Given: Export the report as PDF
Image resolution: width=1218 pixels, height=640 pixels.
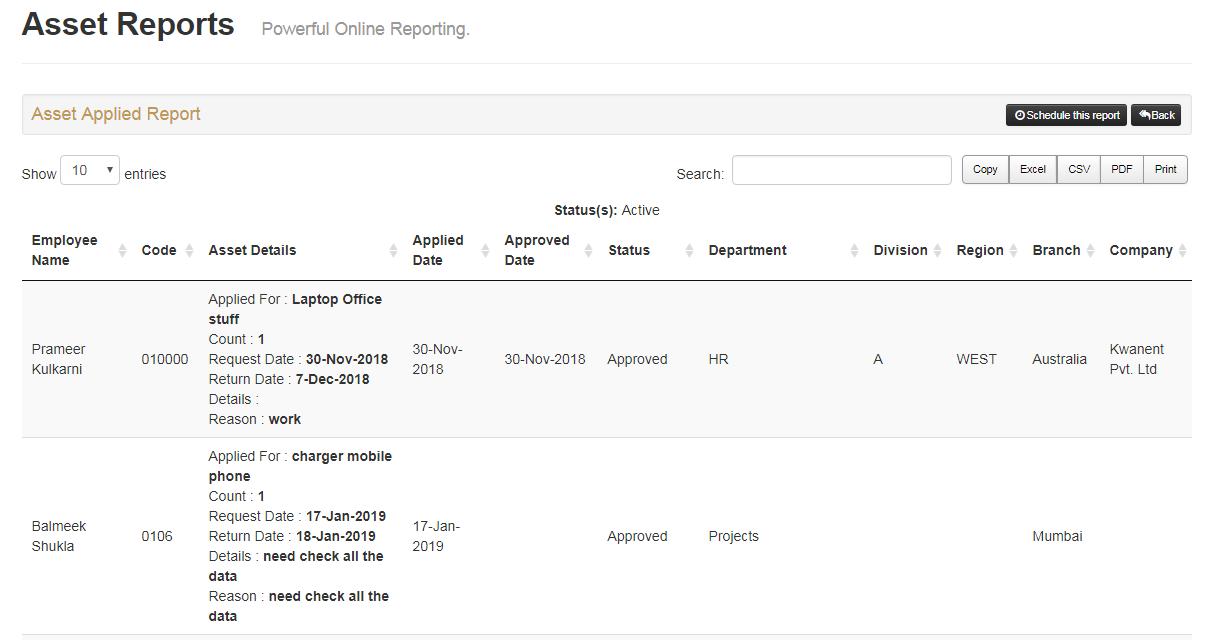Looking at the screenshot, I should pyautogui.click(x=1122, y=170).
